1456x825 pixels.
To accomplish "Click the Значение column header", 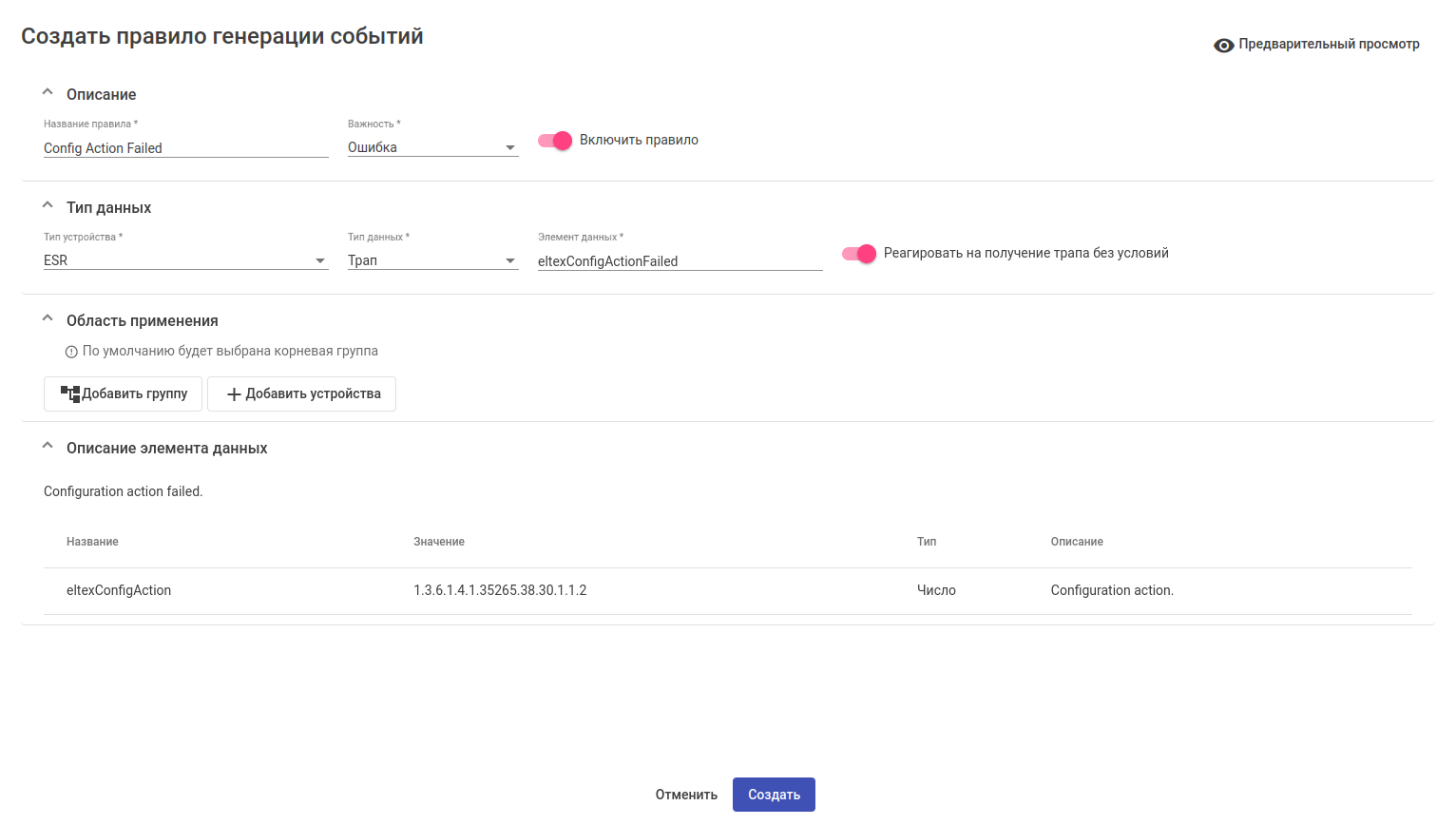I will pos(439,542).
